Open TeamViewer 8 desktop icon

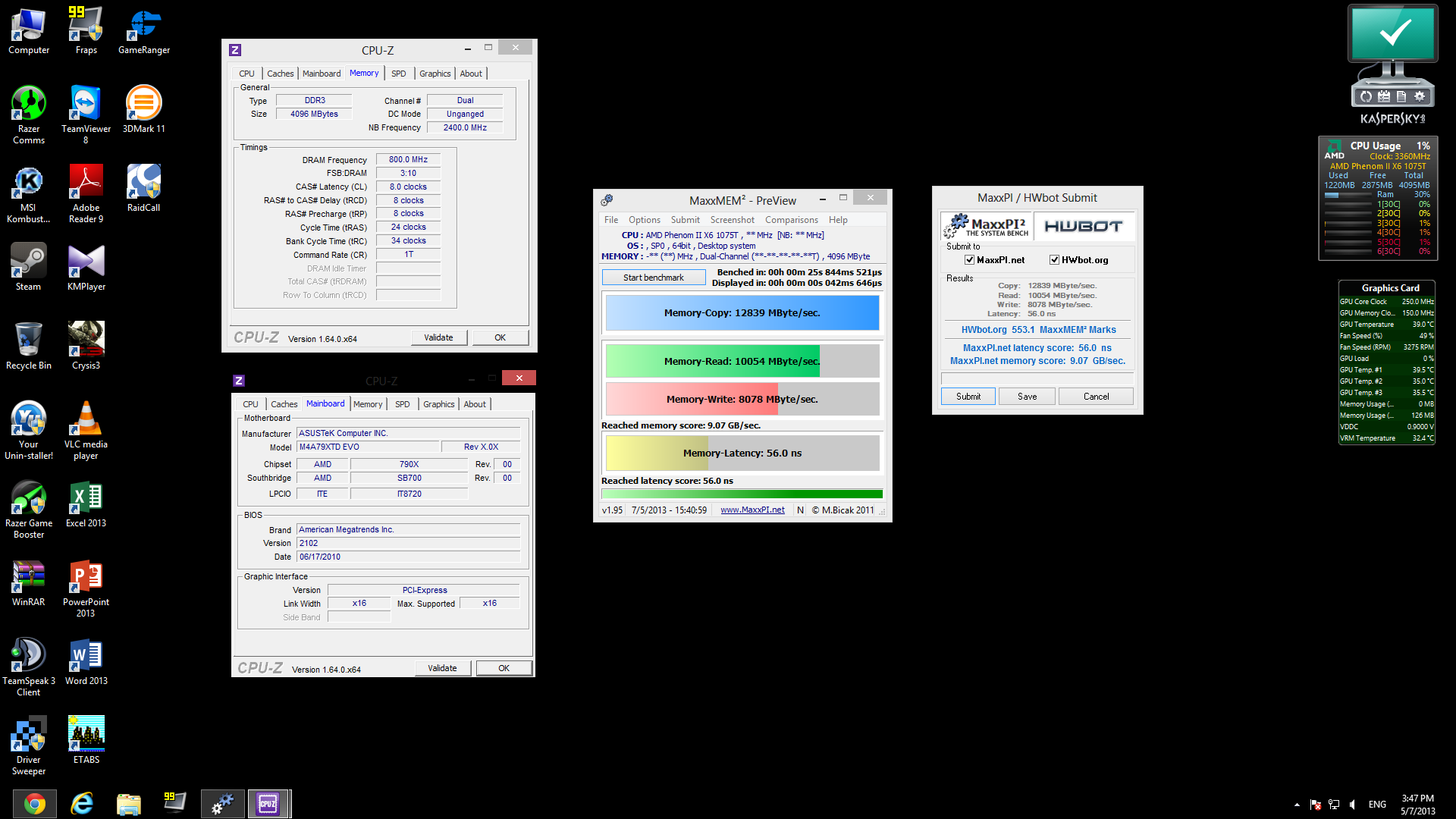[86, 114]
